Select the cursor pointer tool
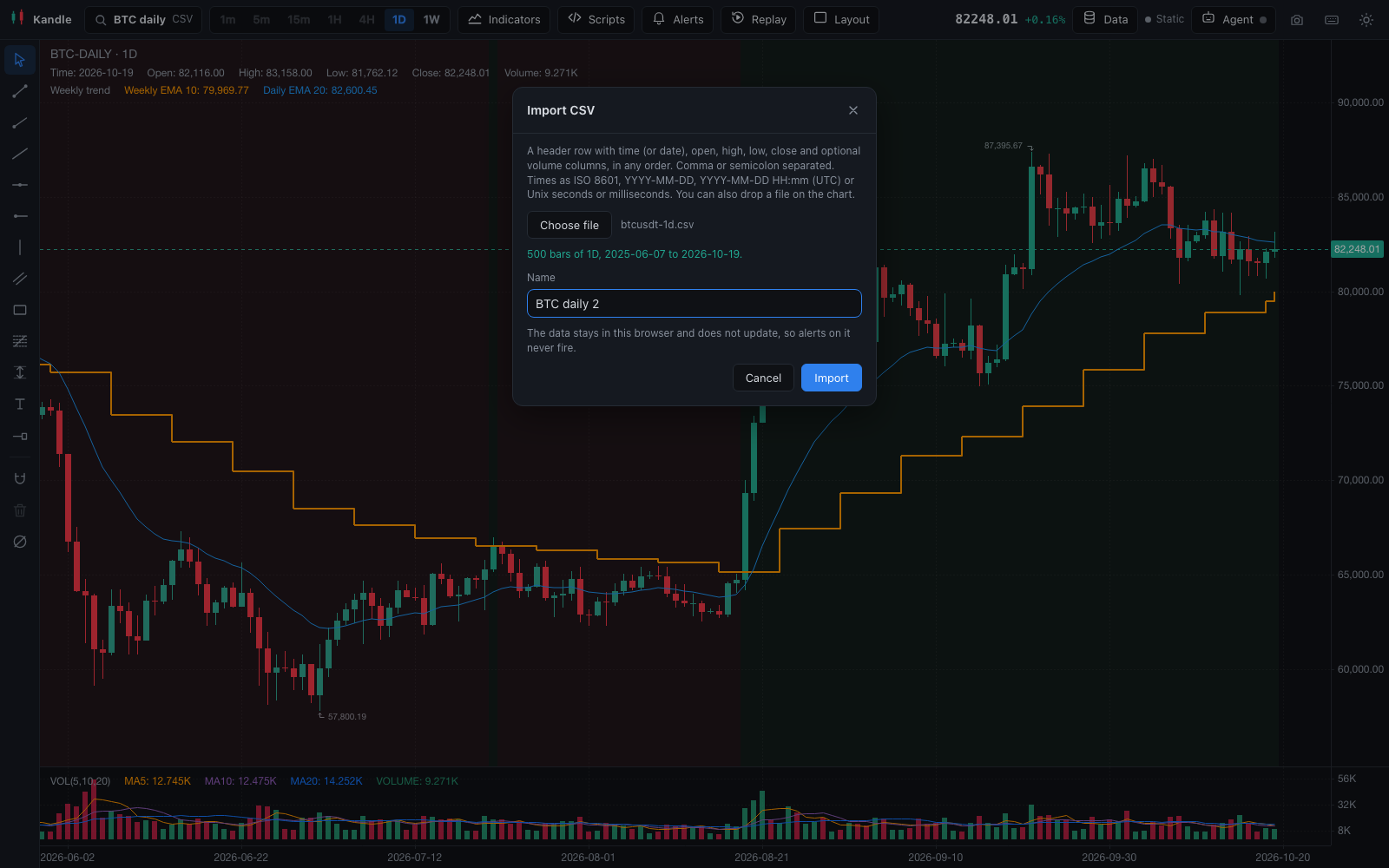The width and height of the screenshot is (1389, 868). click(x=20, y=60)
